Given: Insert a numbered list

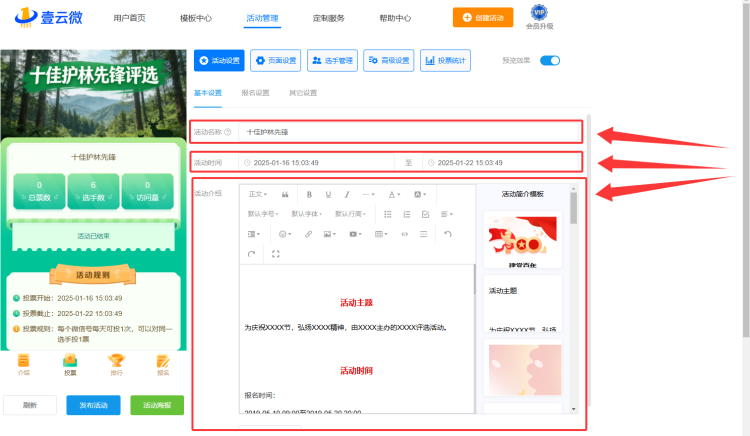Looking at the screenshot, I should (x=407, y=214).
